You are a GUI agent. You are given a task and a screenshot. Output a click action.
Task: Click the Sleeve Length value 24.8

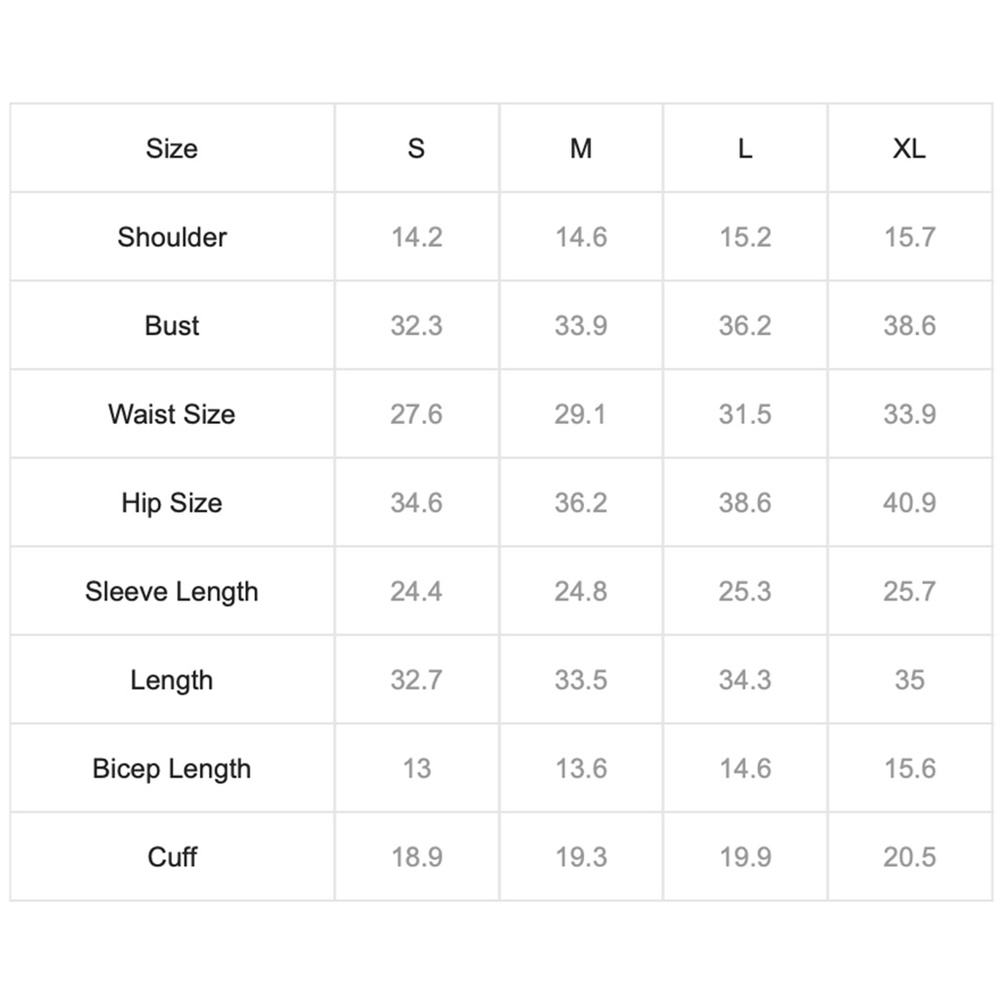(x=581, y=592)
